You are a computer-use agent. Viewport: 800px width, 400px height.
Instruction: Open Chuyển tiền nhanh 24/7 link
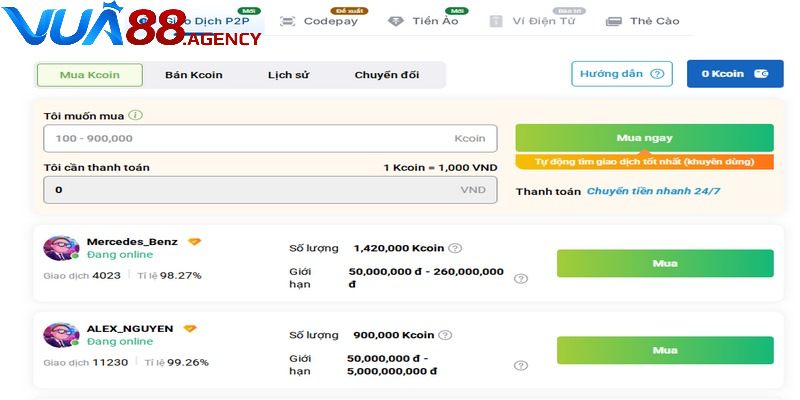pyautogui.click(x=653, y=191)
